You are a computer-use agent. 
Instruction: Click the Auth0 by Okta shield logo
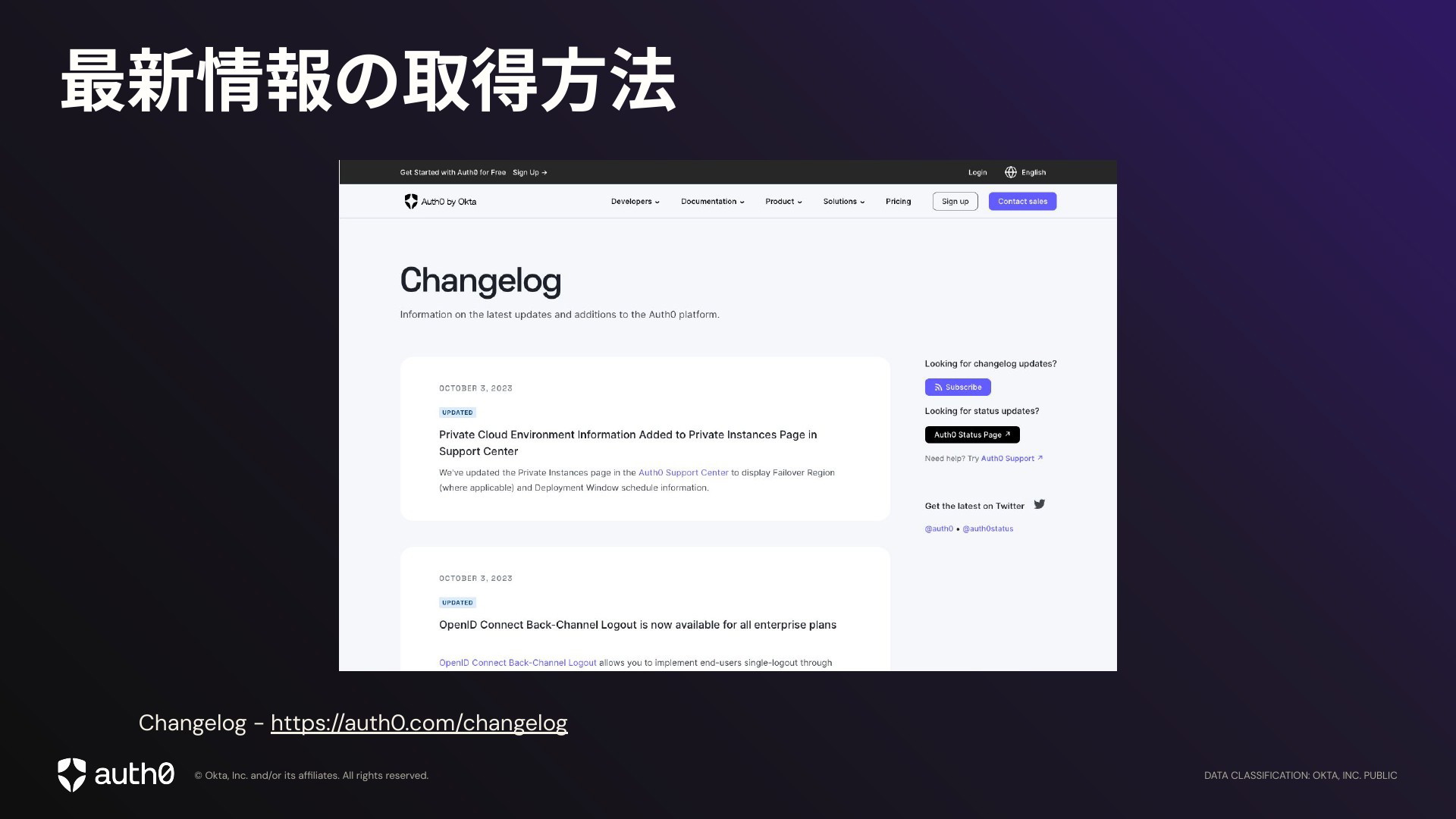tap(411, 201)
